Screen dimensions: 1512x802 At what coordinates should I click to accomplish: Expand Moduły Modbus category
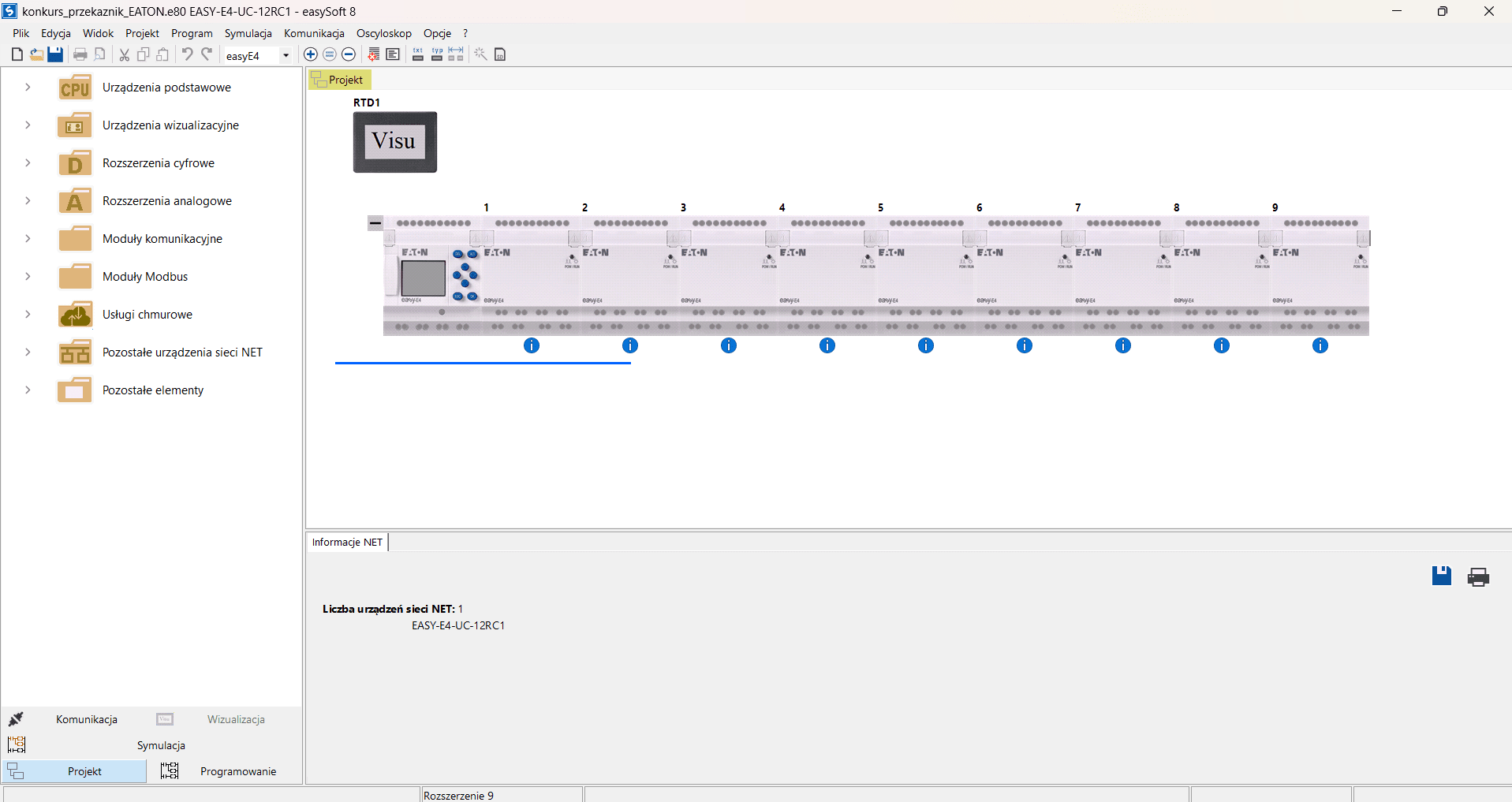[x=28, y=277]
